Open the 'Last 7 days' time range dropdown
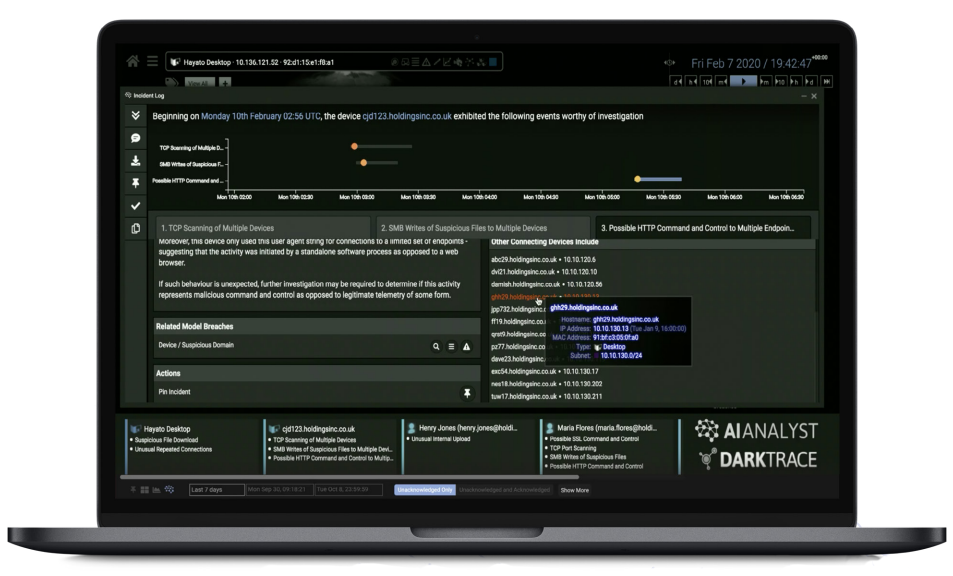The image size is (953, 576). [215, 490]
